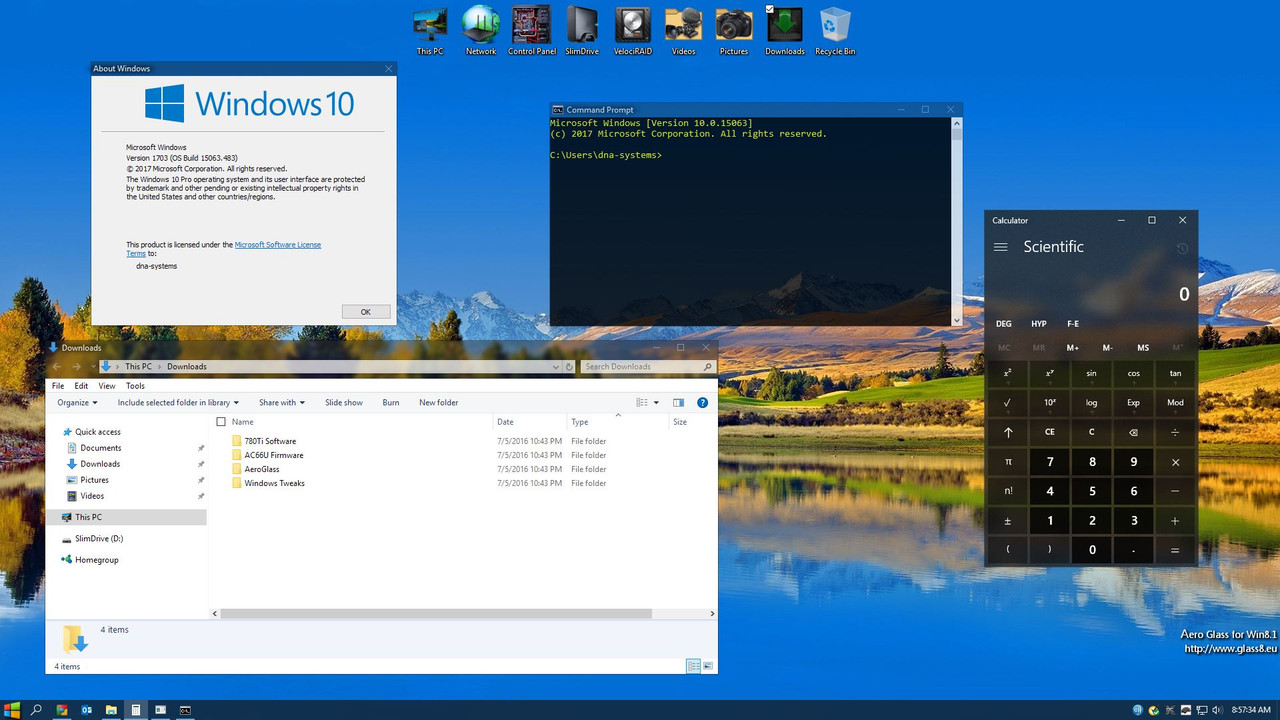Open the Tools menu in Downloads window
Viewport: 1280px width, 720px height.
point(135,386)
